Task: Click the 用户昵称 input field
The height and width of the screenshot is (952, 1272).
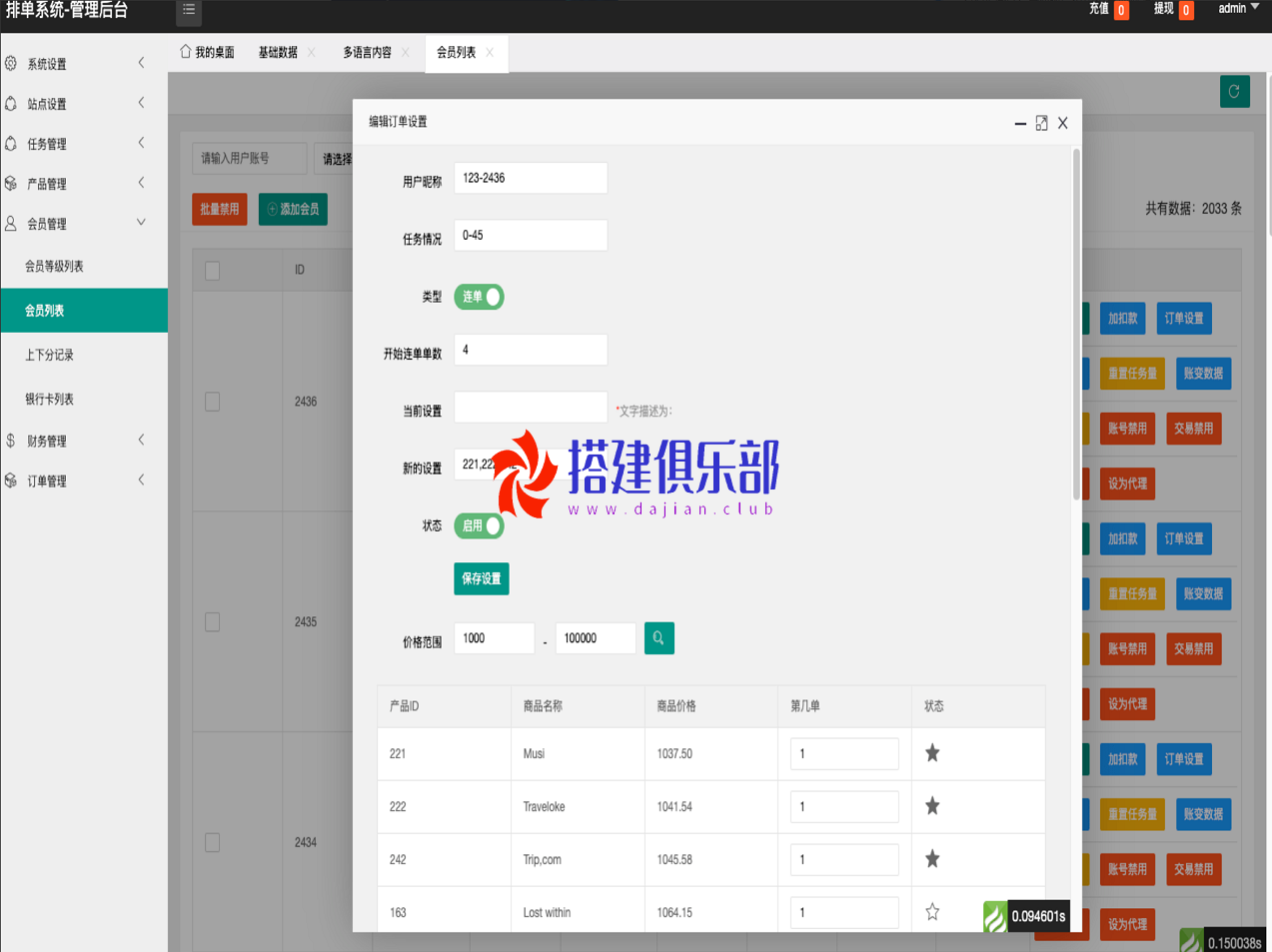Action: tap(531, 178)
